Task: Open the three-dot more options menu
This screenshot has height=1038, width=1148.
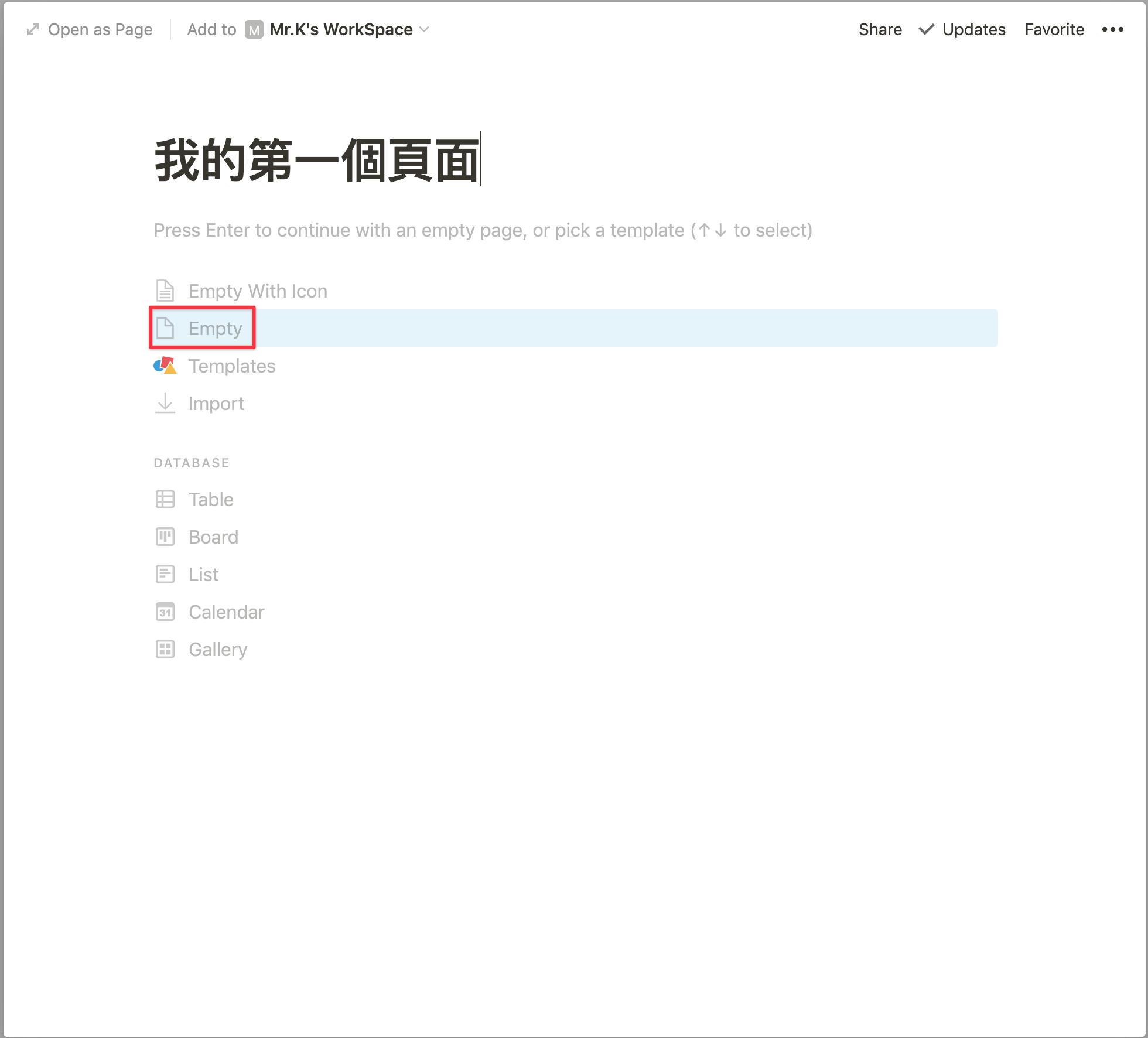Action: [1112, 29]
